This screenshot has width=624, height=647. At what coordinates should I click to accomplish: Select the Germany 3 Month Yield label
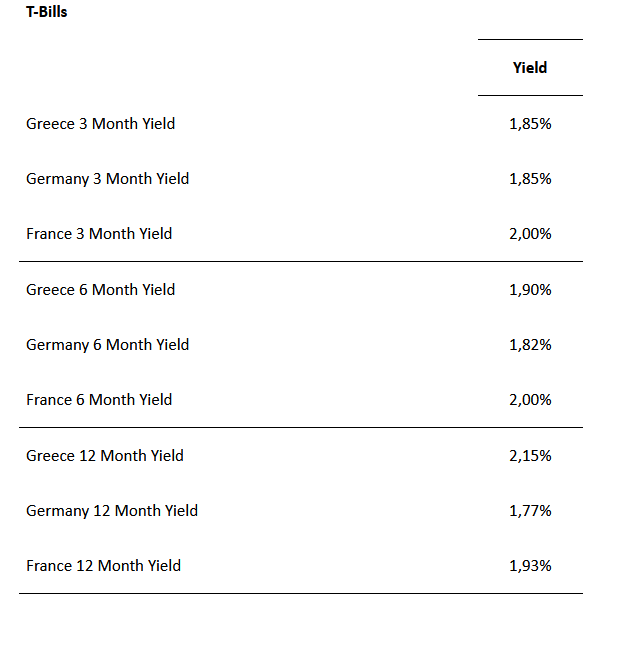pos(107,179)
